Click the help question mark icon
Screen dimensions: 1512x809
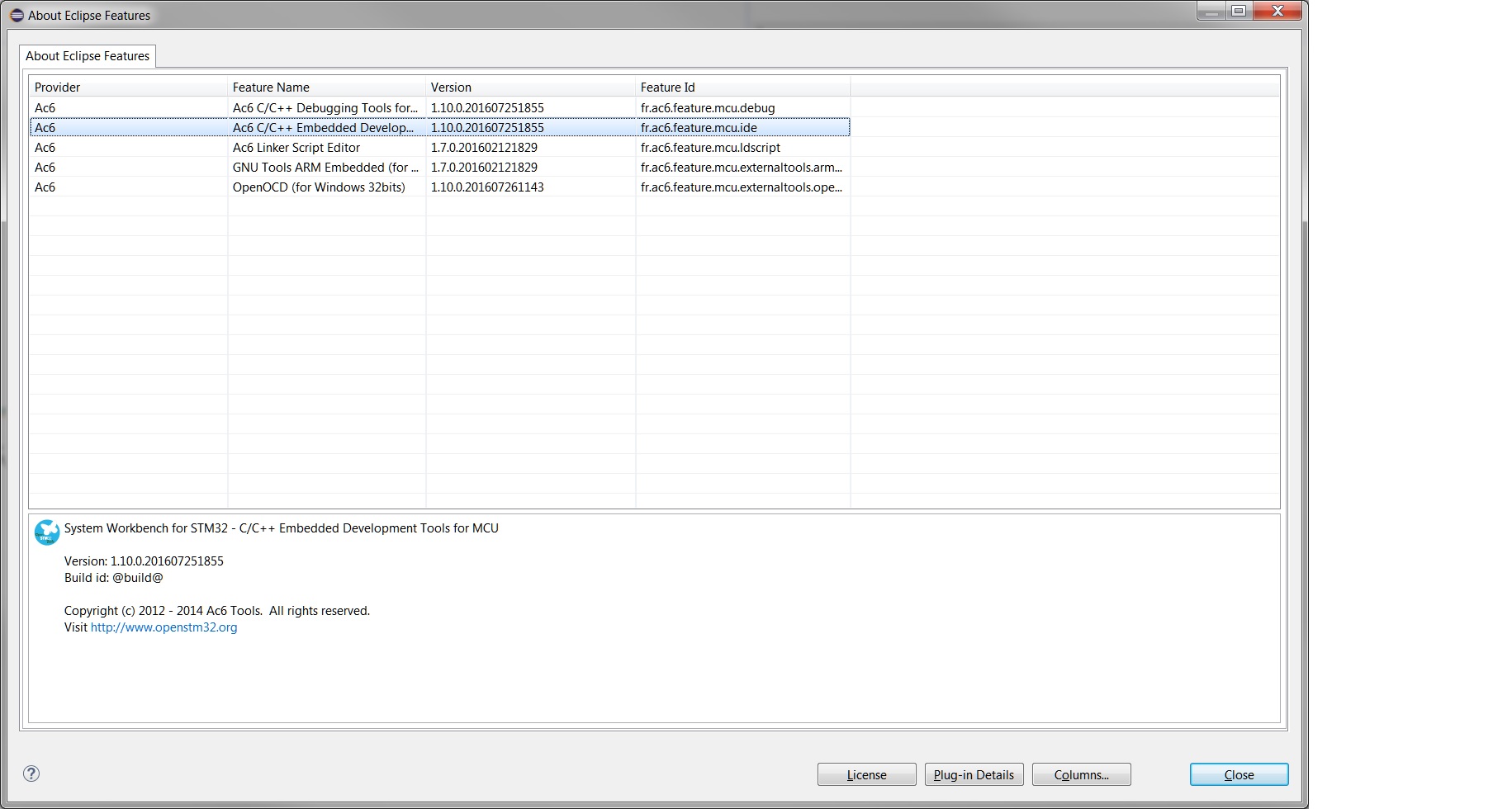pyautogui.click(x=31, y=774)
